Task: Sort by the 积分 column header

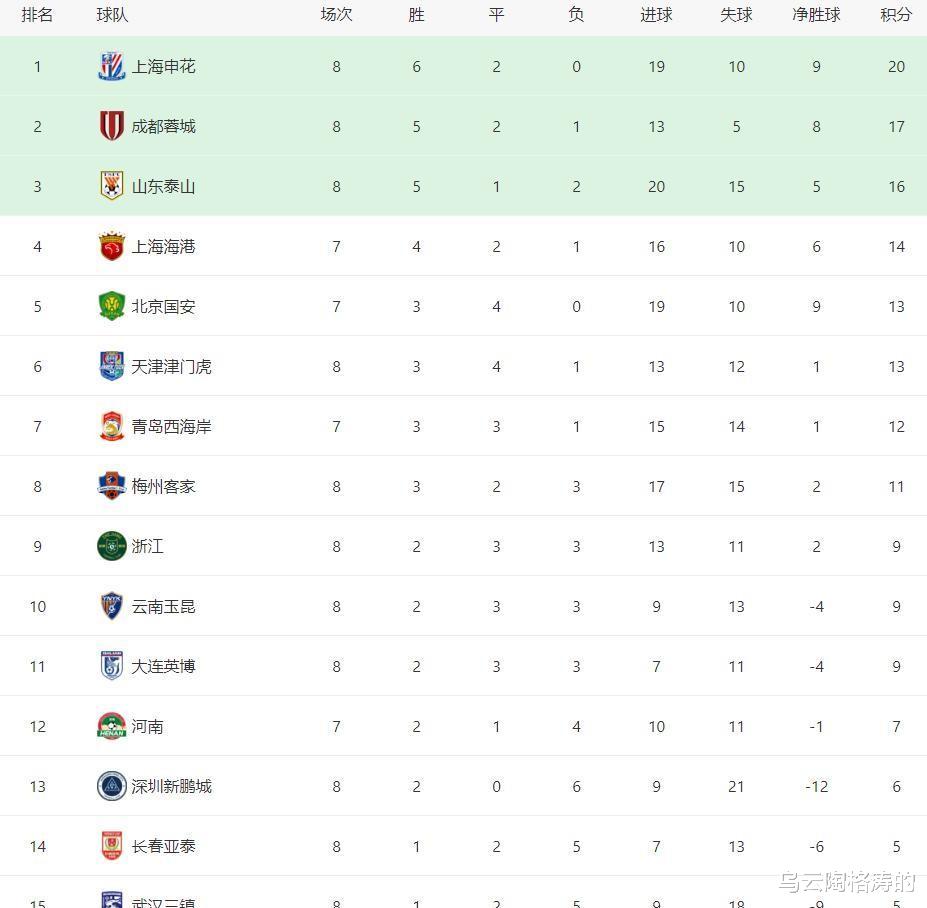Action: point(896,15)
